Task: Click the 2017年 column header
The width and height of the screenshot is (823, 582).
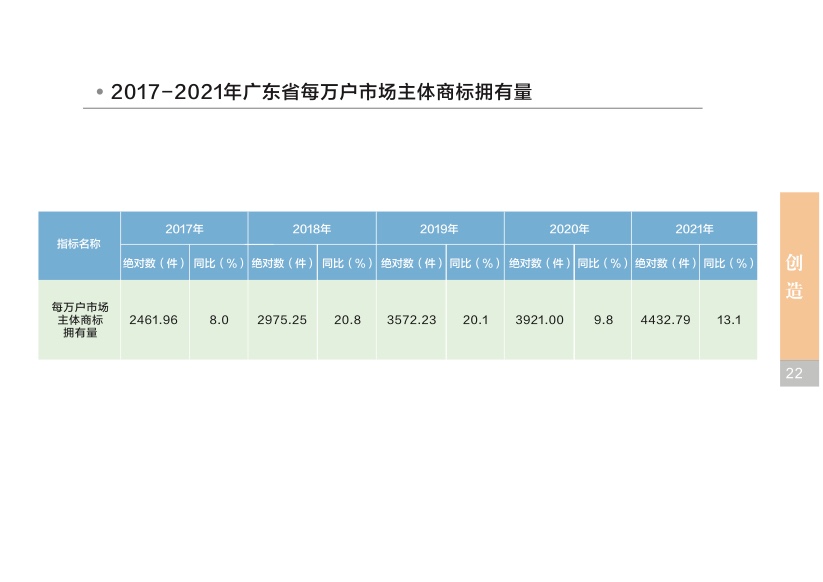Action: click(184, 229)
